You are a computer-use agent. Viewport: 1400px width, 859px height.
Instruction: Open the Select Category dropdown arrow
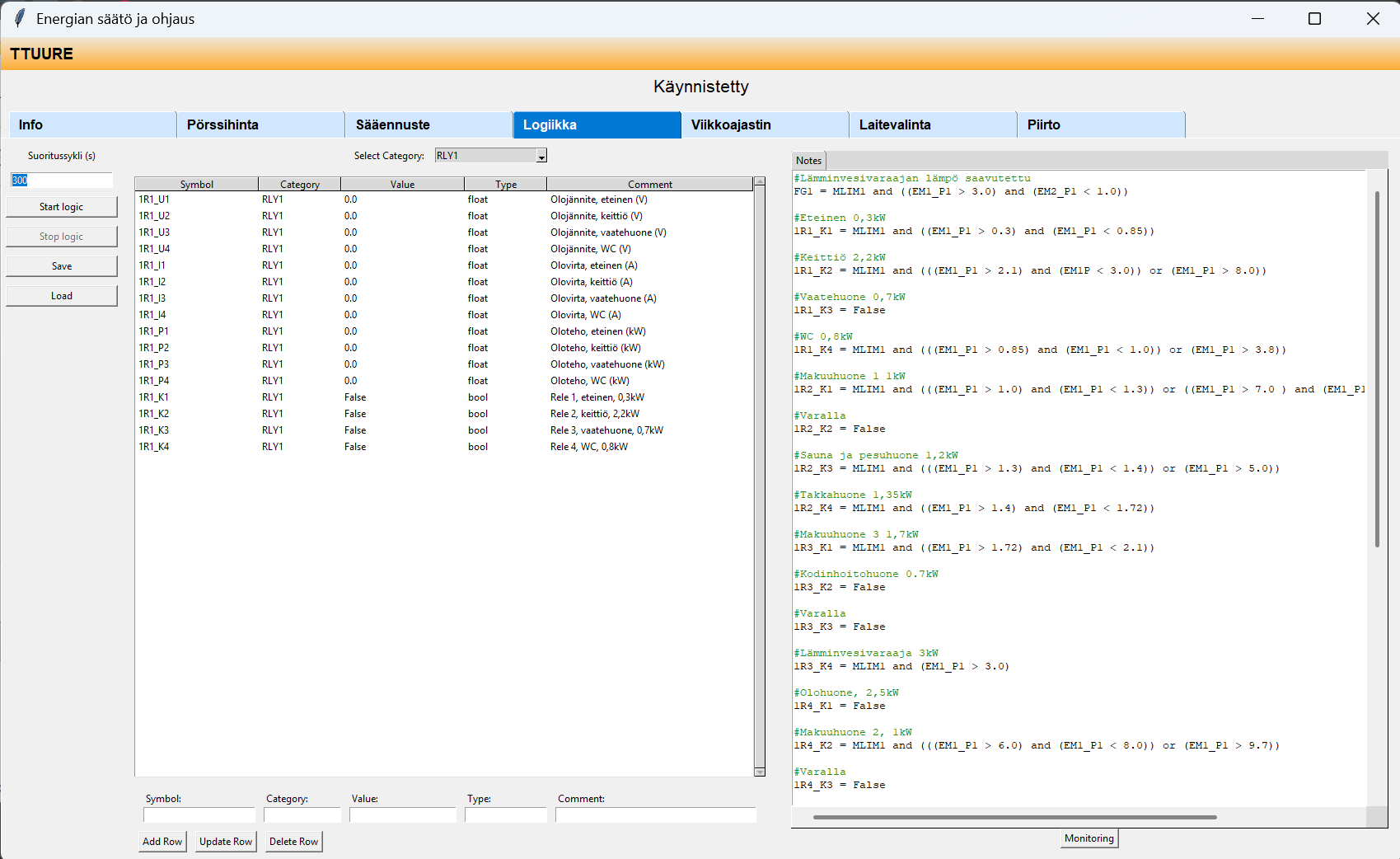pyautogui.click(x=541, y=157)
